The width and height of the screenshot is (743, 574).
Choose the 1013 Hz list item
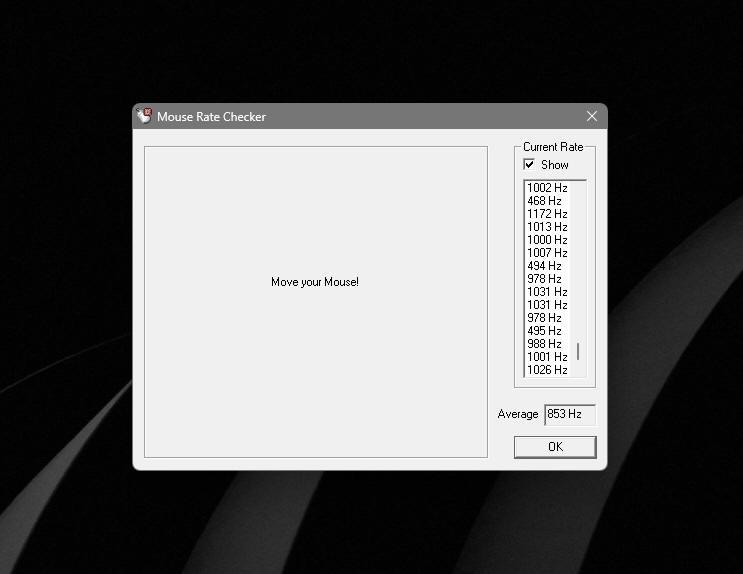(x=547, y=227)
